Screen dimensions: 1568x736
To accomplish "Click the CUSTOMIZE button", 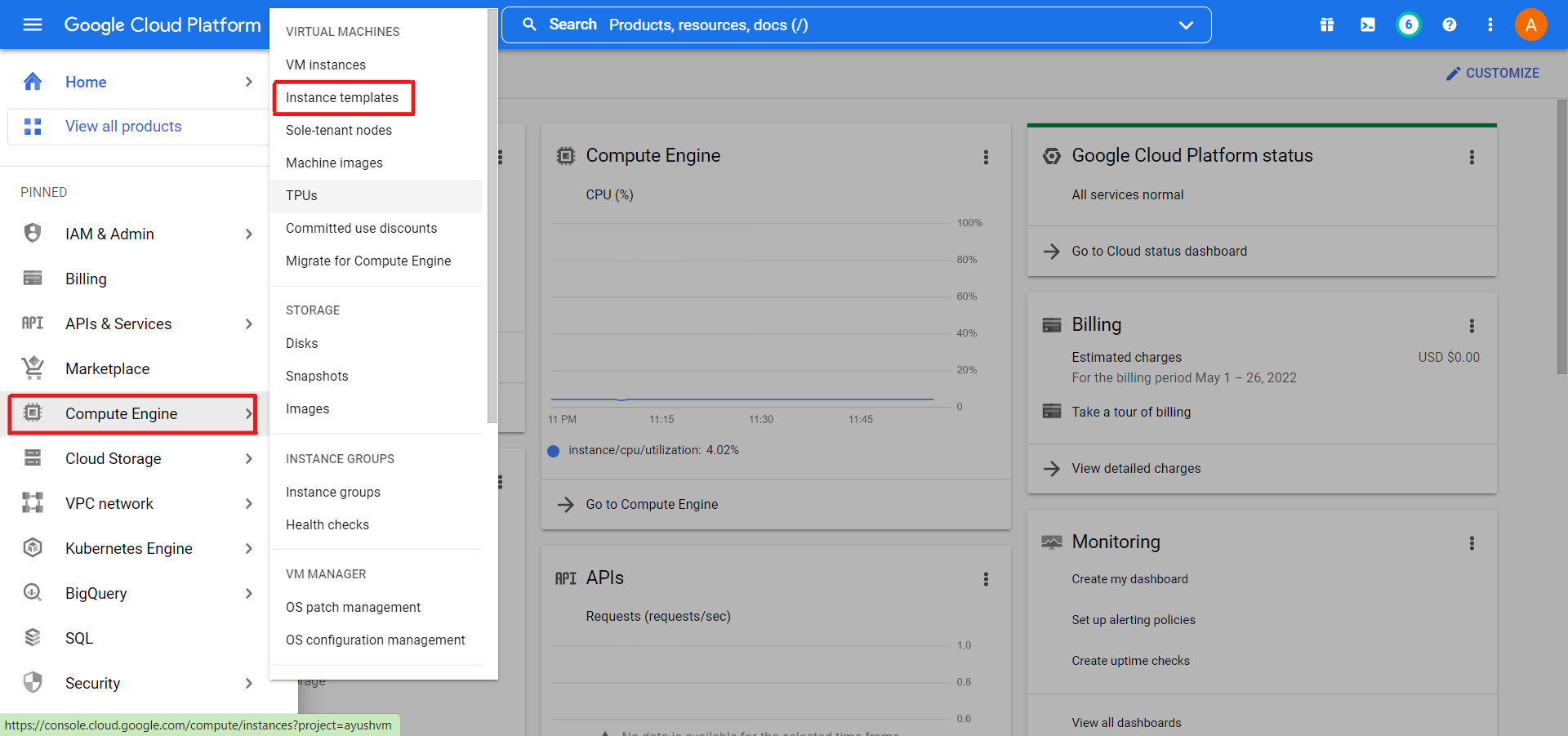I will tap(1492, 73).
